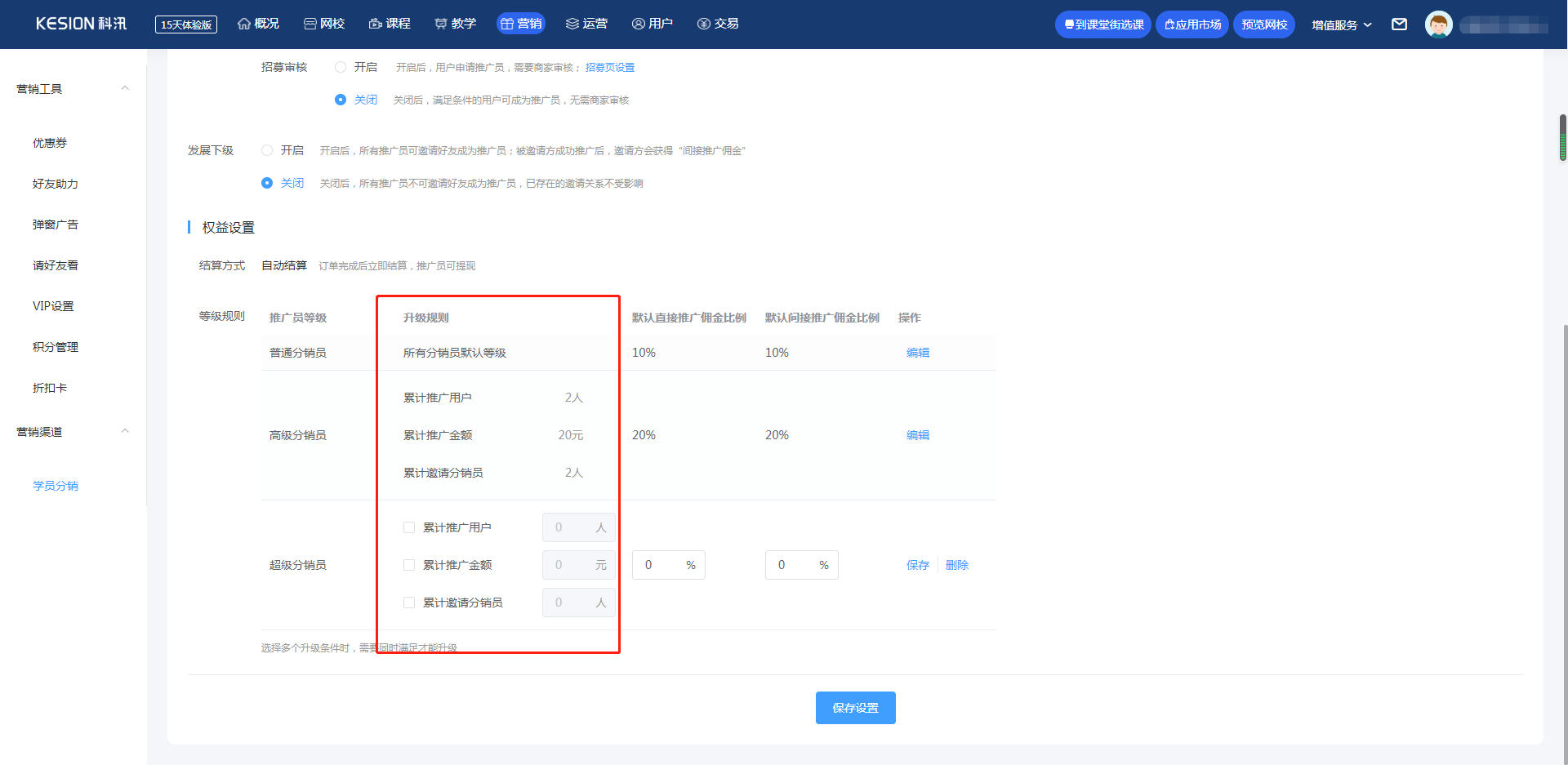Open 用户 in top navigation

(x=652, y=24)
